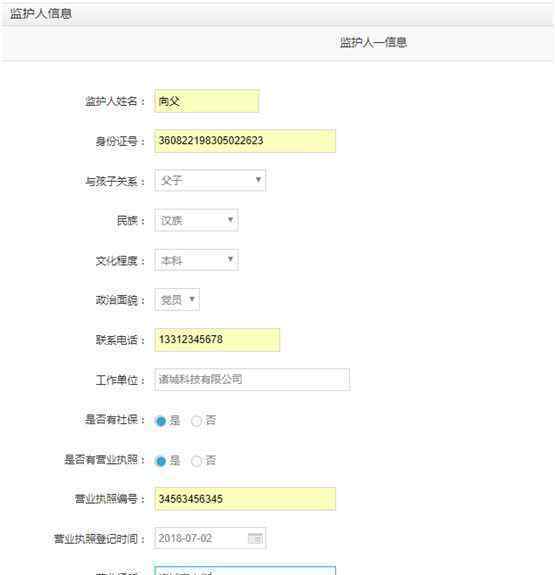The image size is (555, 575).
Task: Open the calendar icon for license registration date
Action: (255, 538)
